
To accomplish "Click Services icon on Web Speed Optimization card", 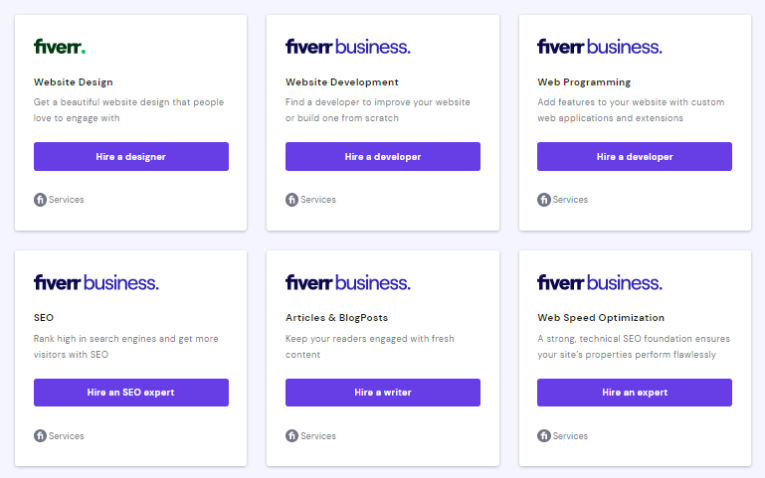I will (544, 436).
